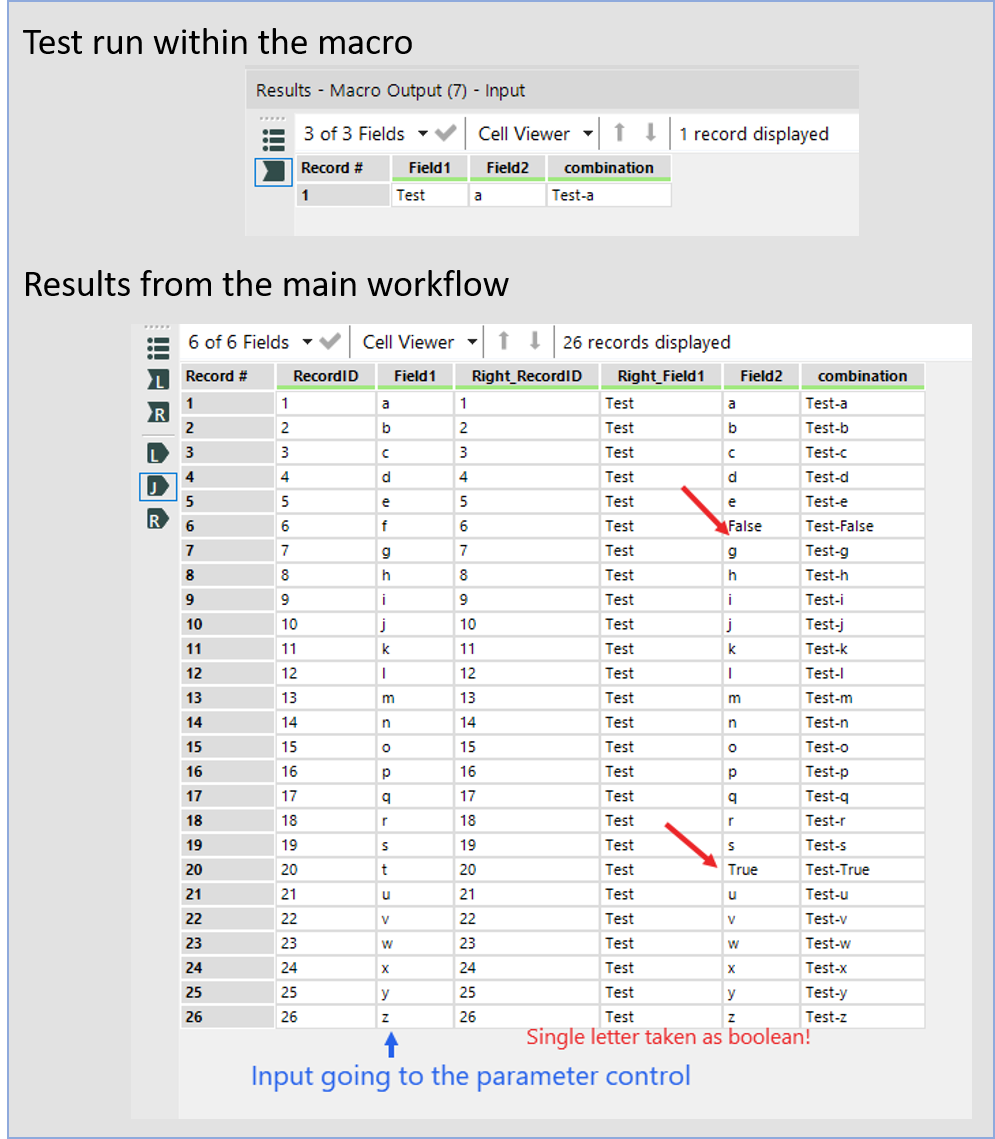Select the Macro Output anchor icon
Image resolution: width=995 pixels, height=1139 pixels.
[x=273, y=172]
